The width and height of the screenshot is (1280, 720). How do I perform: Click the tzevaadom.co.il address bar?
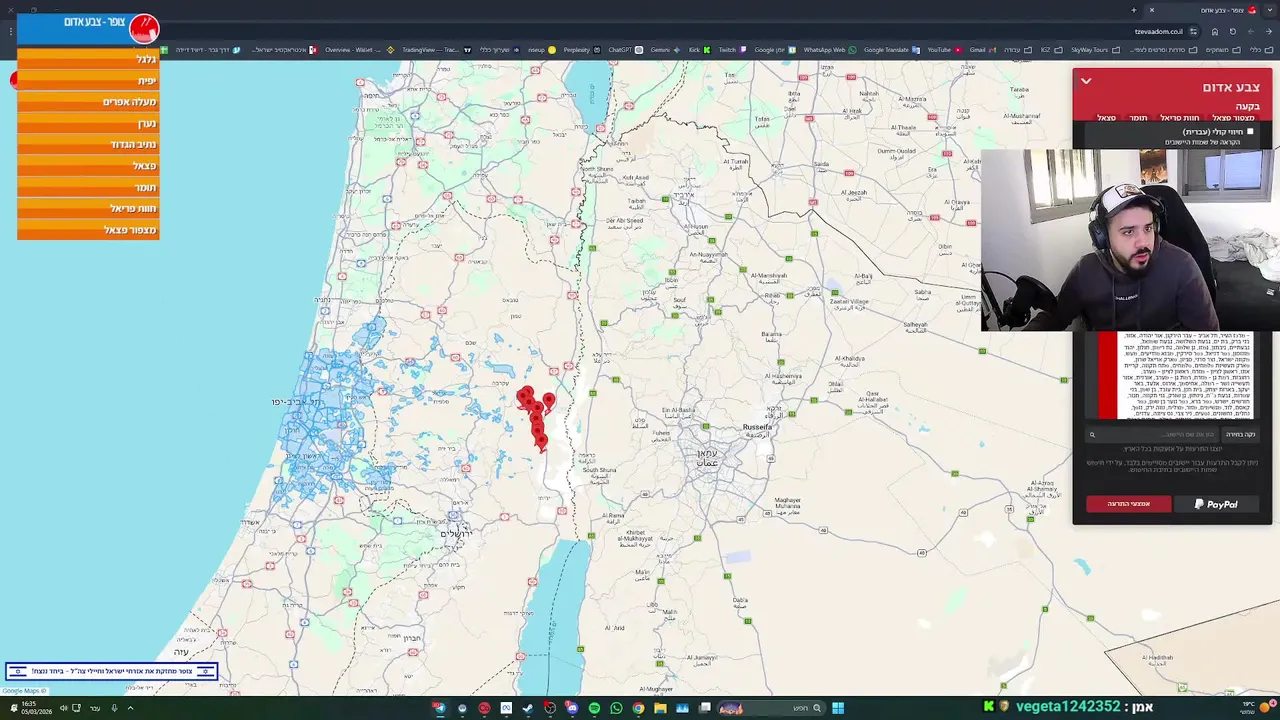tap(1158, 31)
